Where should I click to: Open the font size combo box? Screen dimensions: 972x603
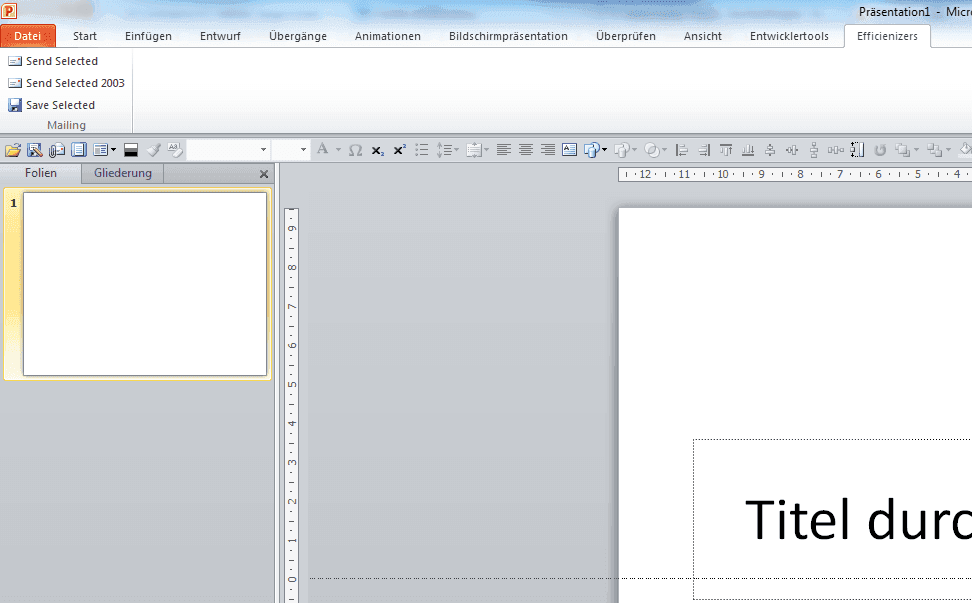[289, 149]
